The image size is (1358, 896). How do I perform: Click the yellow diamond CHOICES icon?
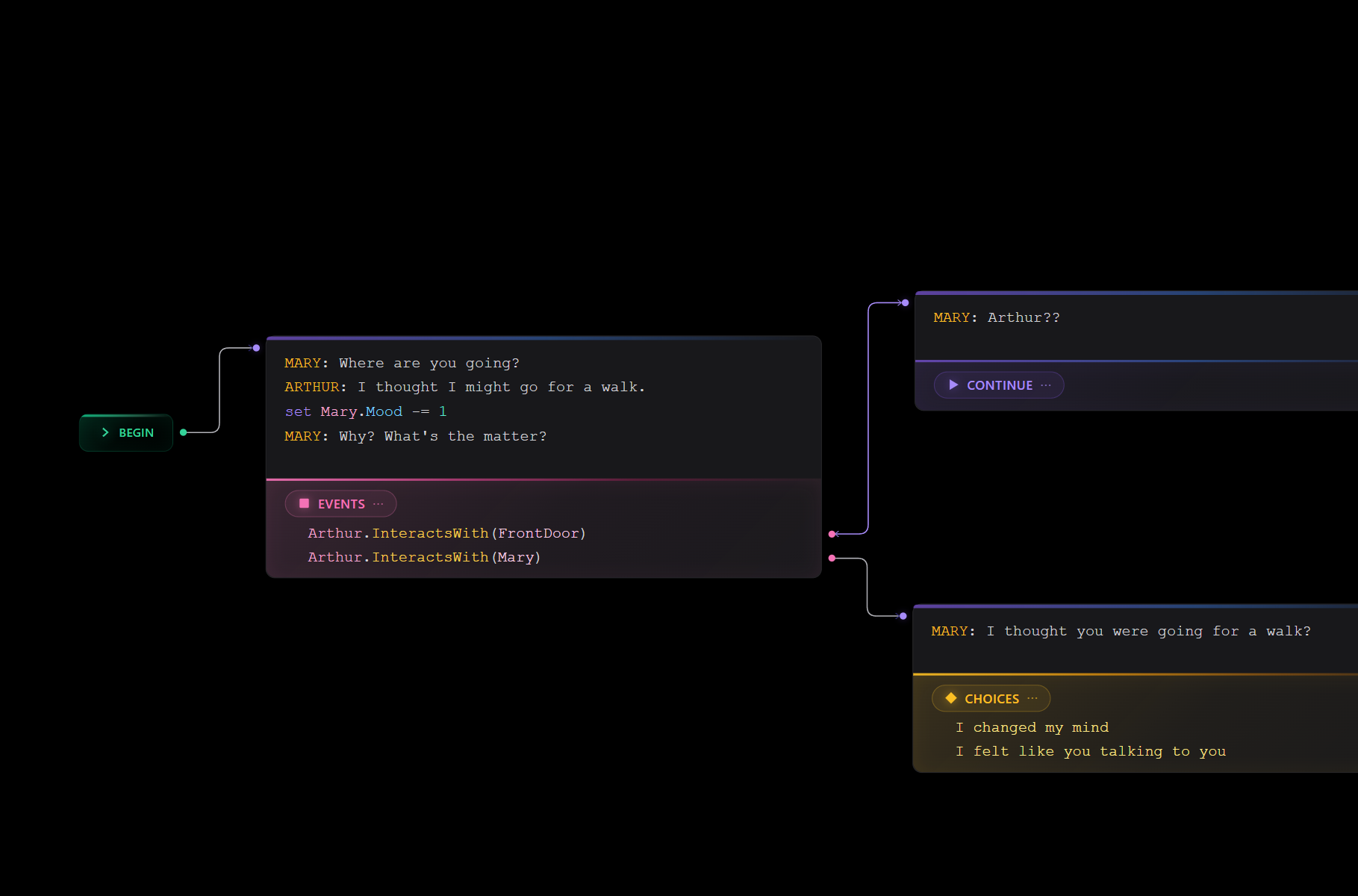(950, 698)
